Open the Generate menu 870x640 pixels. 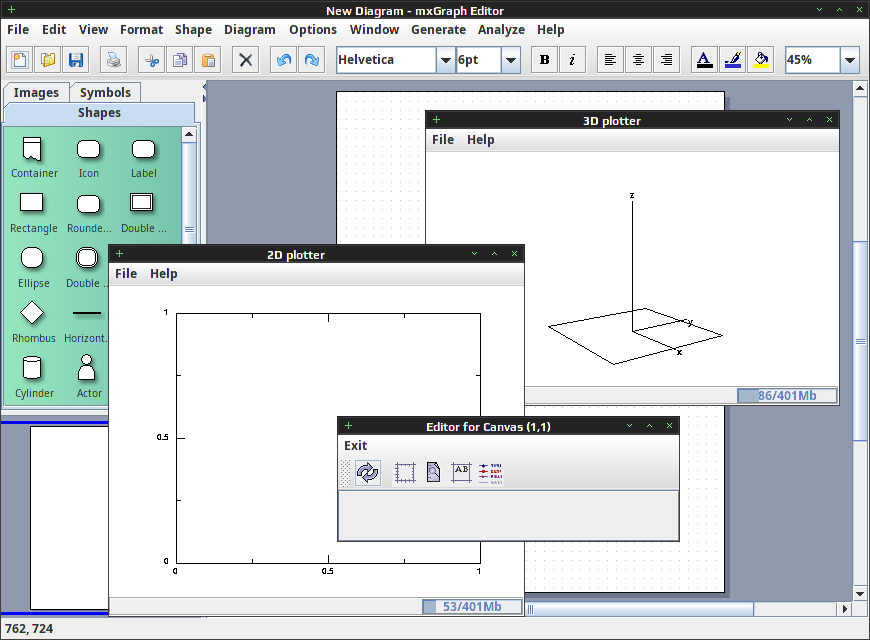[x=438, y=30]
